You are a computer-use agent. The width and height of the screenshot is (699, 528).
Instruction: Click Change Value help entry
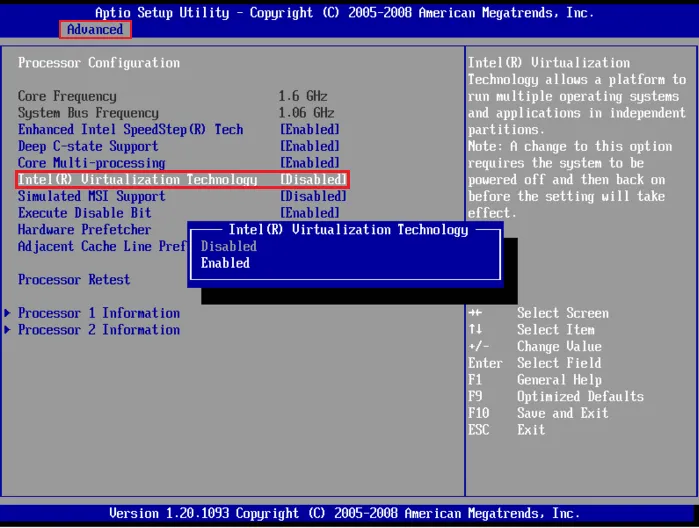click(559, 346)
